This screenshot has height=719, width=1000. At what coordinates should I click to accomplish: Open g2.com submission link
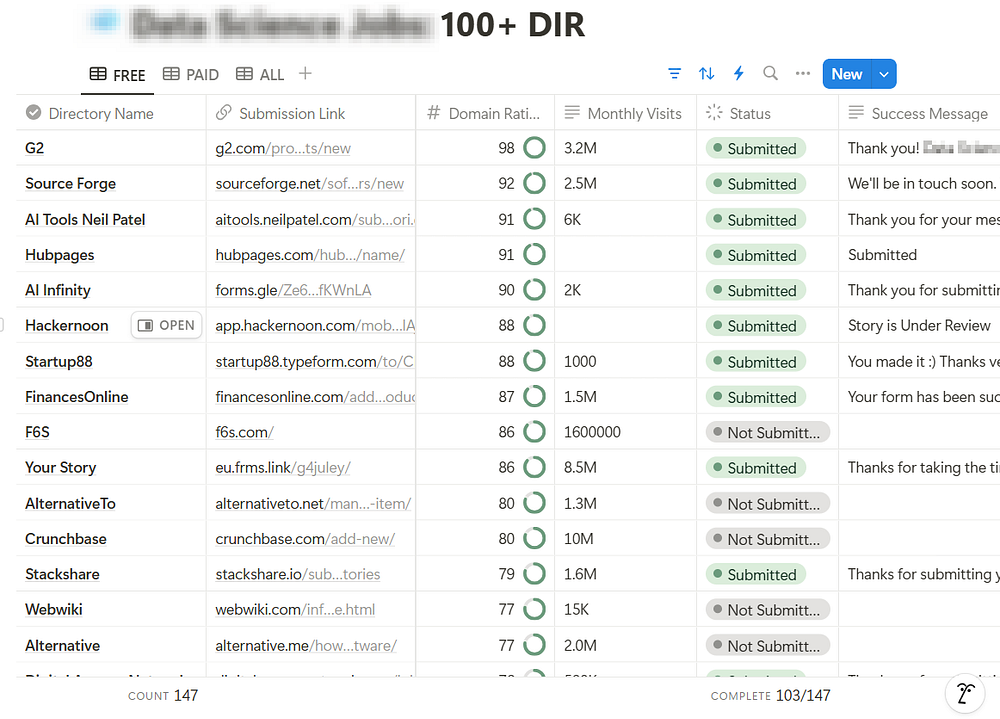[x=283, y=149]
